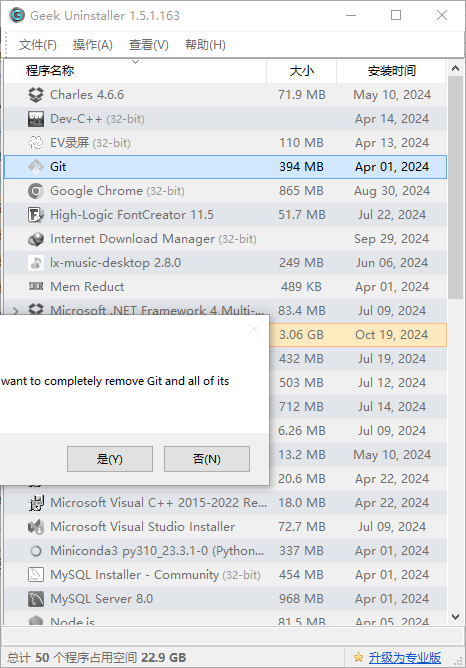Click the 968 MB size cell
This screenshot has height=668, width=466.
pyautogui.click(x=301, y=599)
